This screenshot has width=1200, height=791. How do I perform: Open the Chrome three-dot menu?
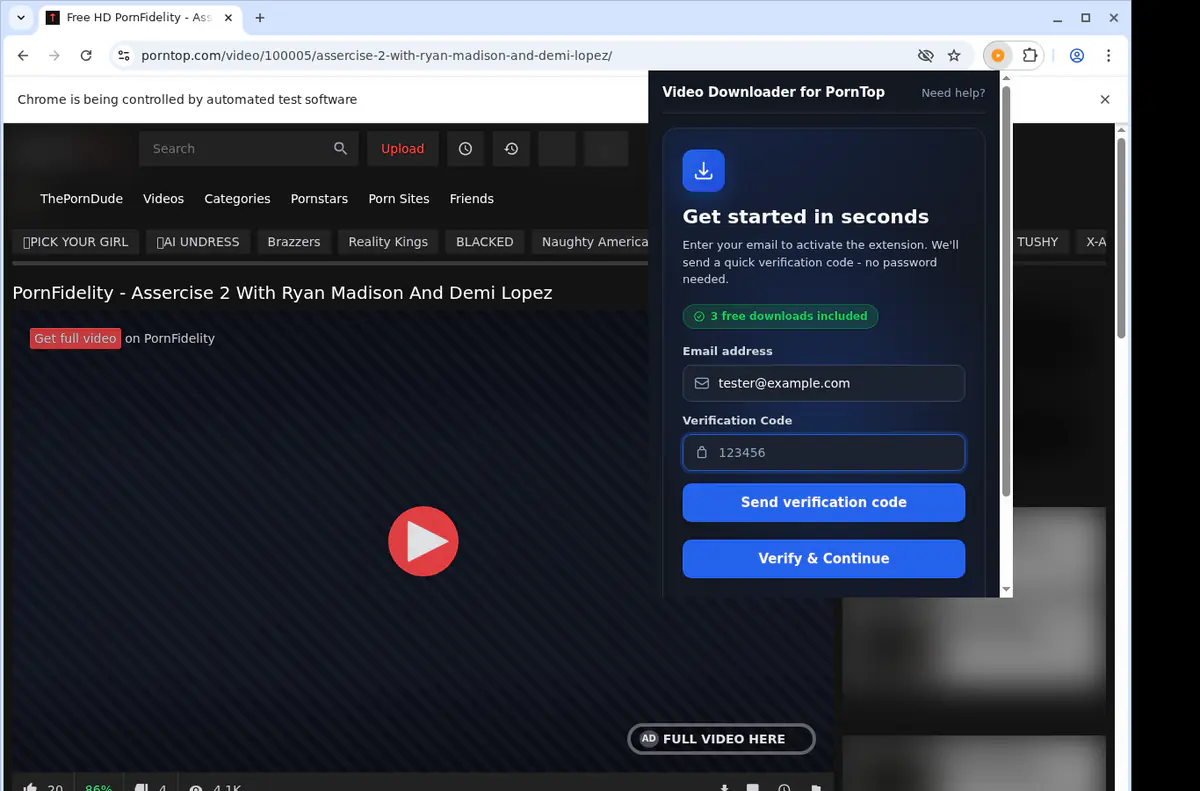pyautogui.click(x=1108, y=56)
